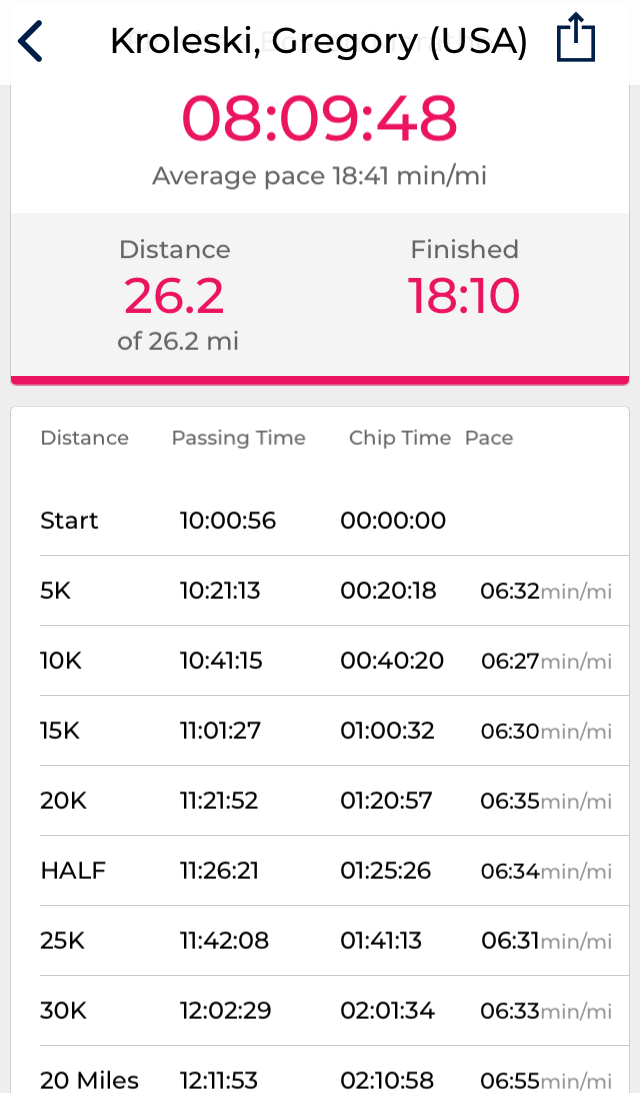Viewport: 640px width, 1093px height.
Task: Select the 25K split row
Action: coord(320,941)
